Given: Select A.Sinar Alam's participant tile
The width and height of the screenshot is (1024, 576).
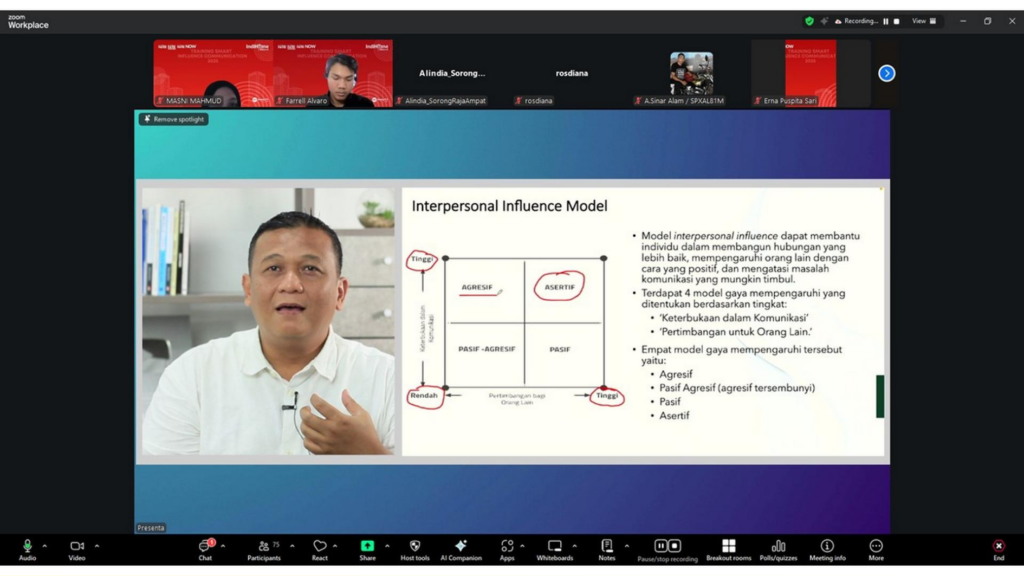Looking at the screenshot, I should point(691,73).
